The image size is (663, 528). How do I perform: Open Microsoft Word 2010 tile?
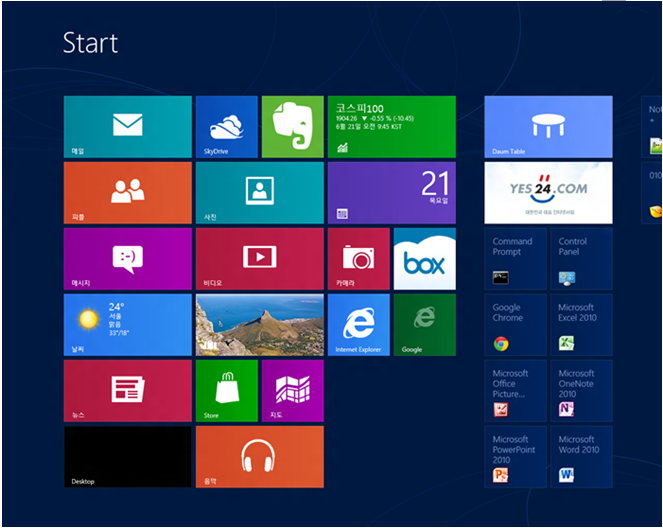(581, 456)
